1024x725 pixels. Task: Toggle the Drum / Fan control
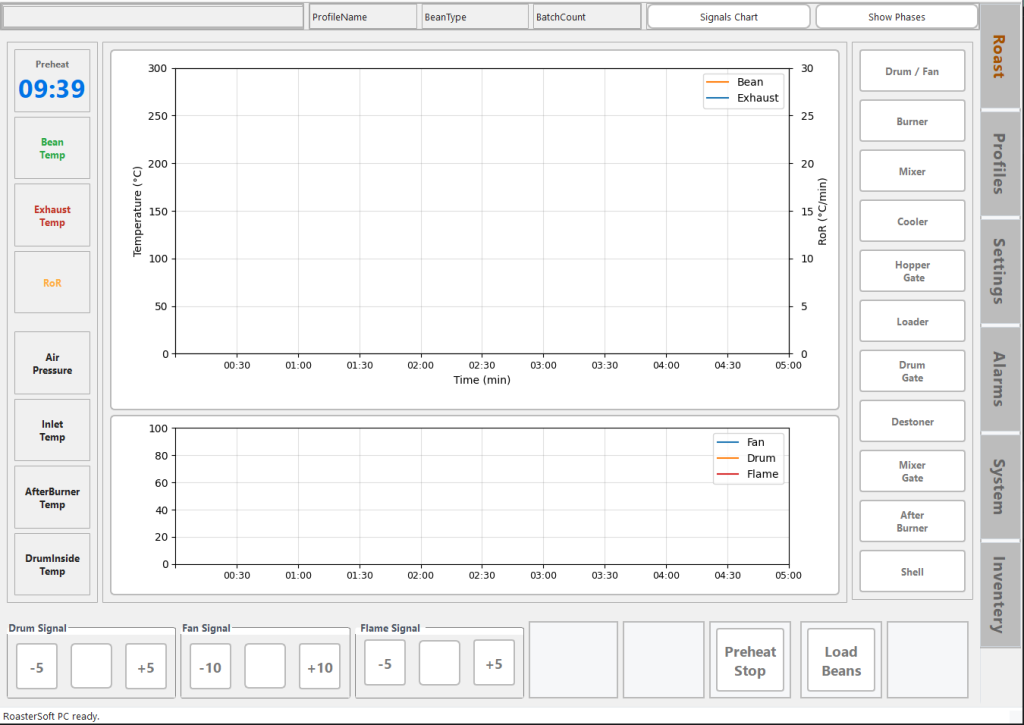tap(912, 71)
